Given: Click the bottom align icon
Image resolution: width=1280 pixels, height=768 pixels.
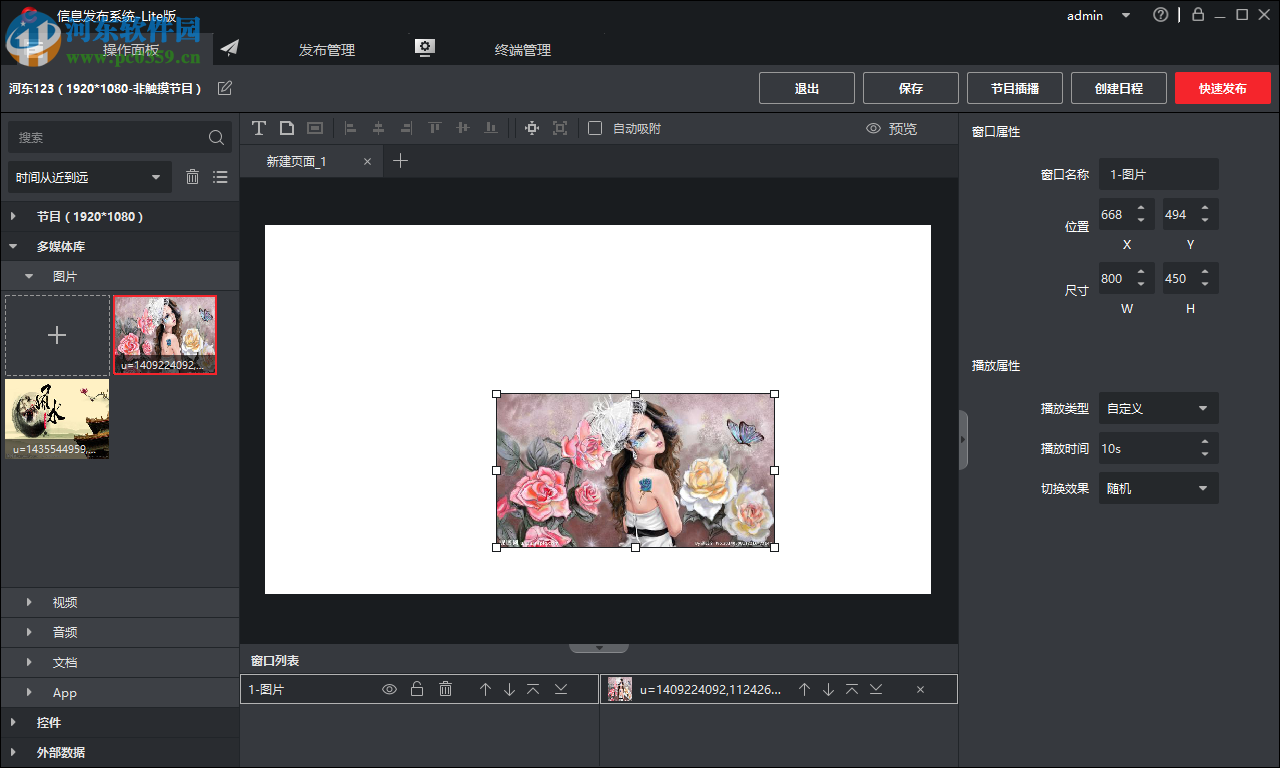Looking at the screenshot, I should pos(490,128).
